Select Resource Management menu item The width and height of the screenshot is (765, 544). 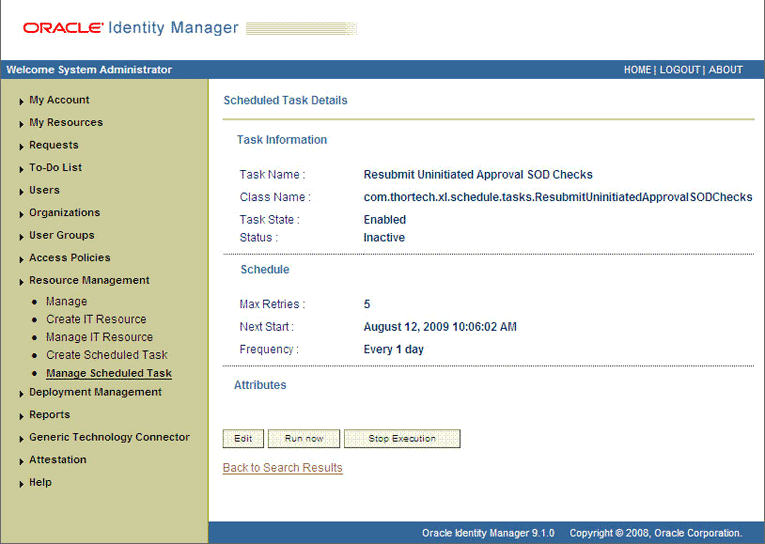[x=89, y=280]
